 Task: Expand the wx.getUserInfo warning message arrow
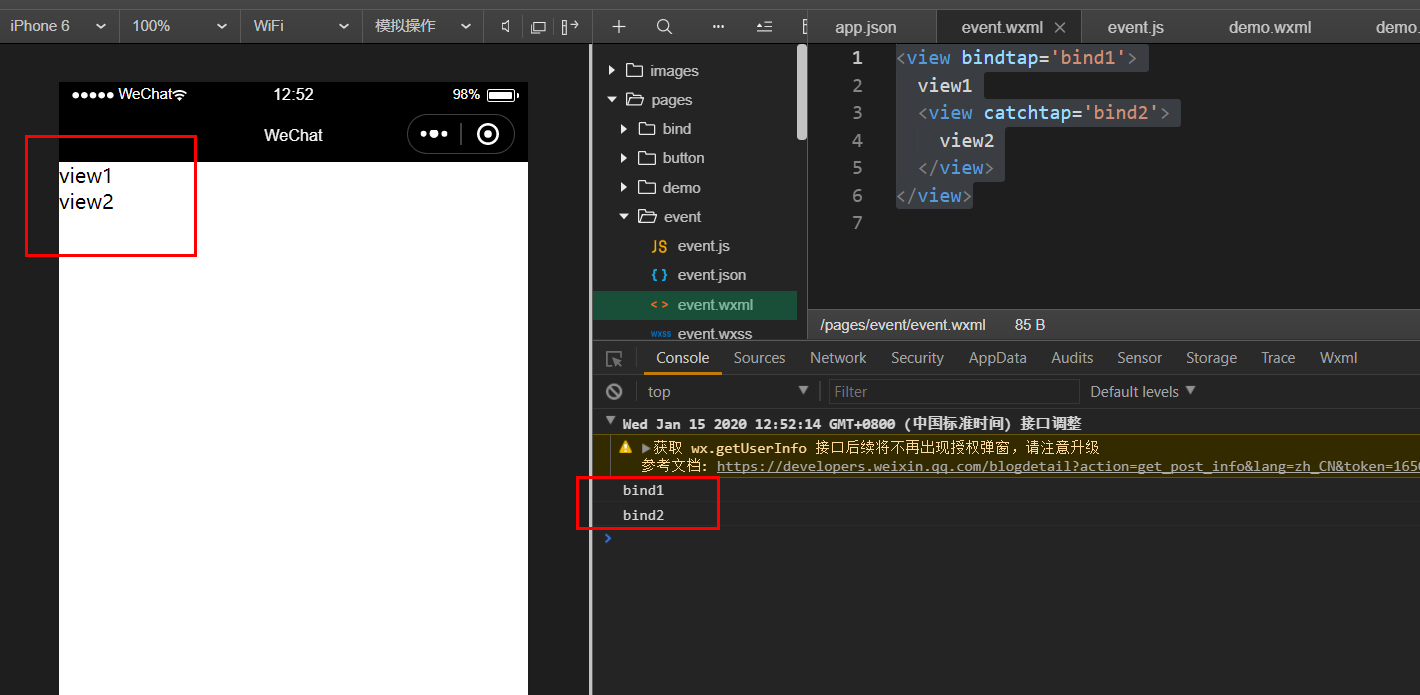[x=646, y=447]
